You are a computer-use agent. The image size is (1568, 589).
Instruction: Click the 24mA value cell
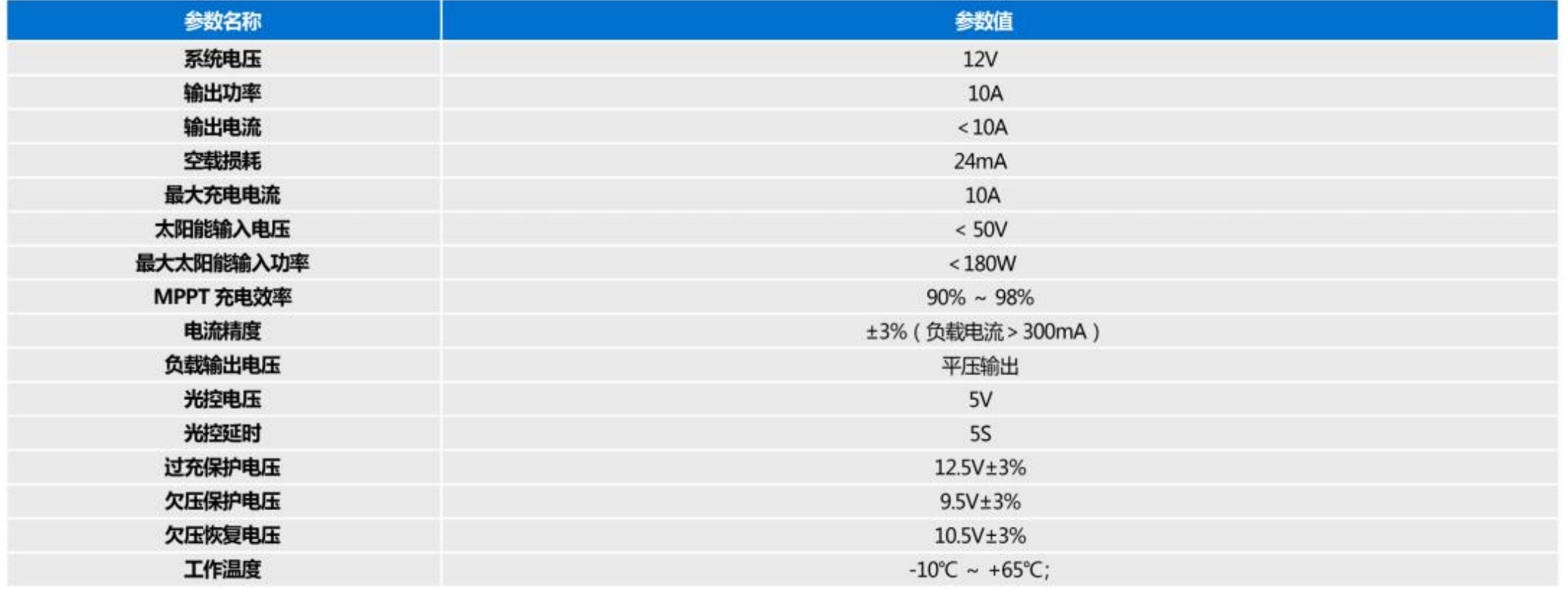click(980, 161)
